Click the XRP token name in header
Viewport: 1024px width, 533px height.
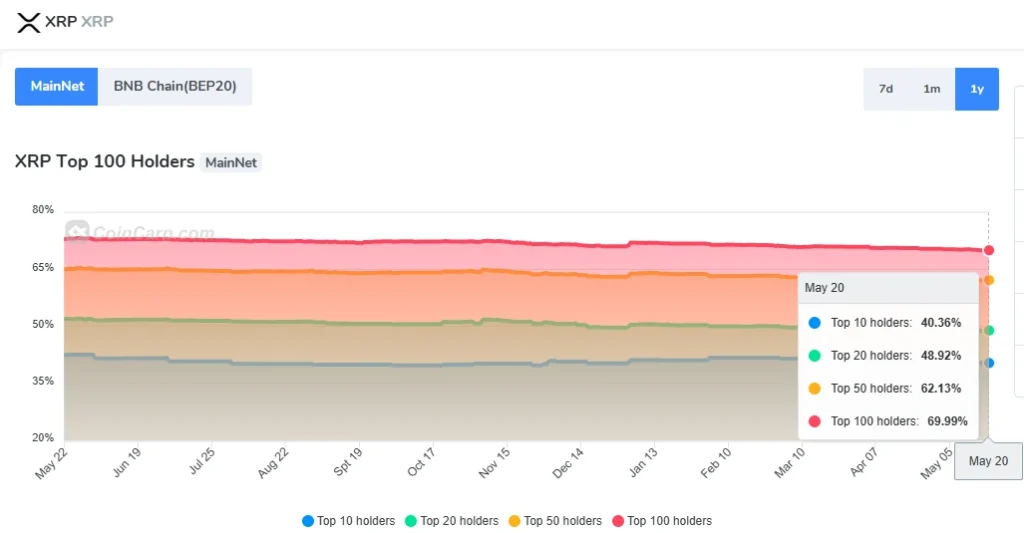tap(61, 22)
